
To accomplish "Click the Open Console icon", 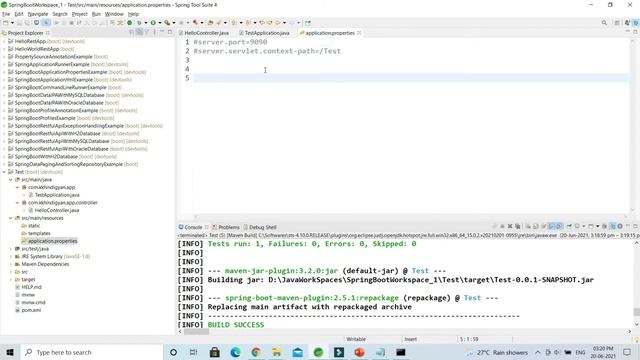I will 591,227.
